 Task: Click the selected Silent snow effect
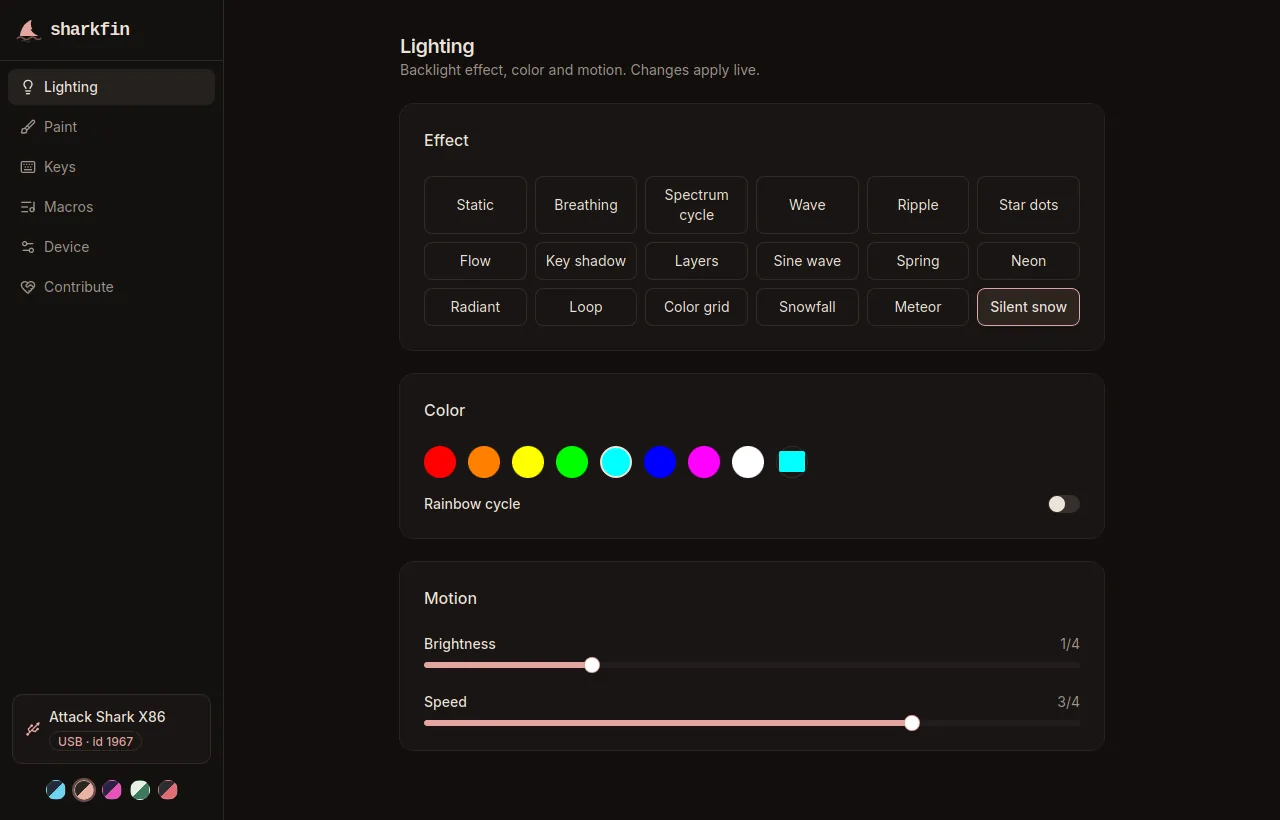click(1028, 307)
